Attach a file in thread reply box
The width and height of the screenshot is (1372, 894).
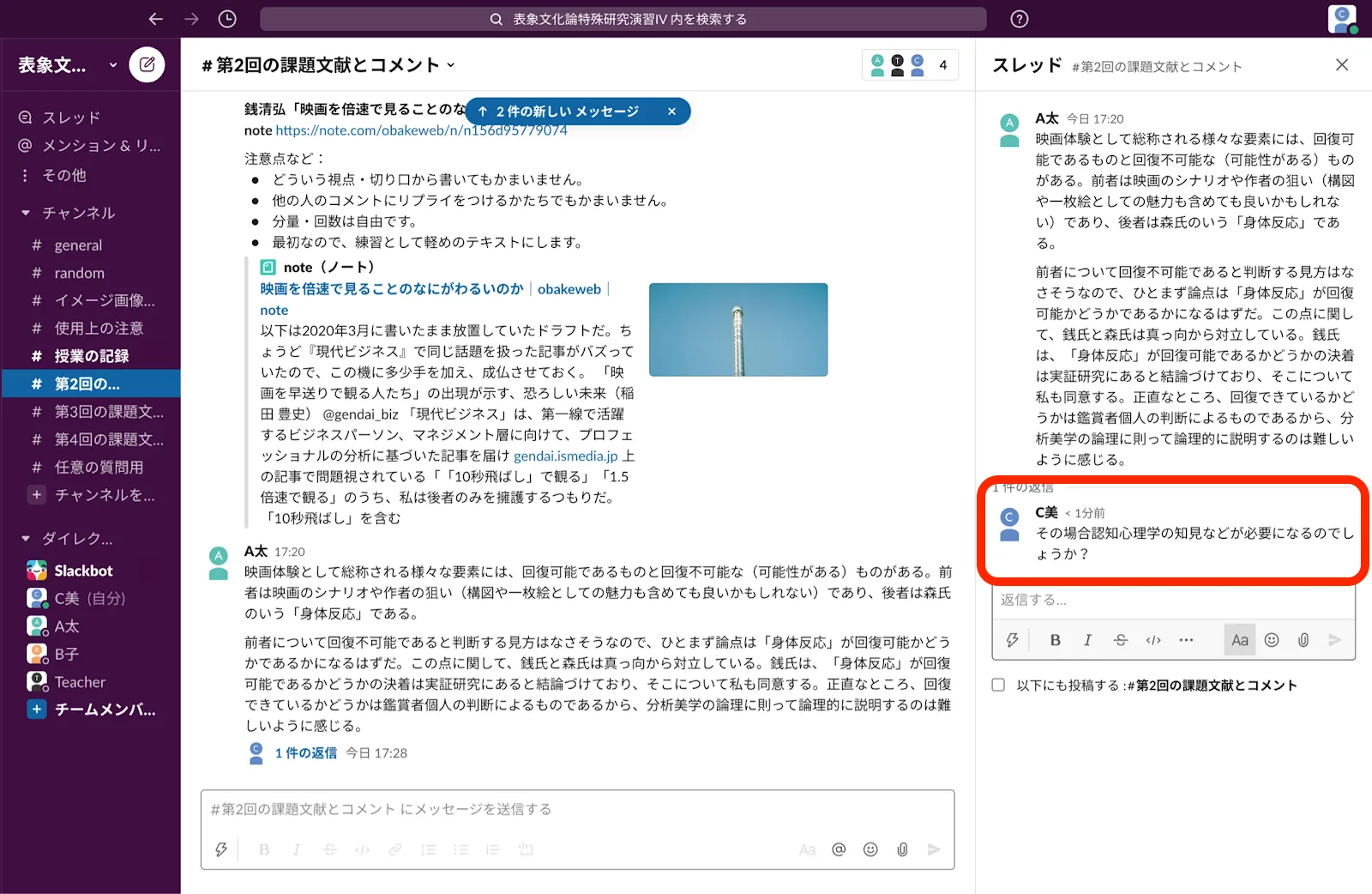coord(1303,640)
